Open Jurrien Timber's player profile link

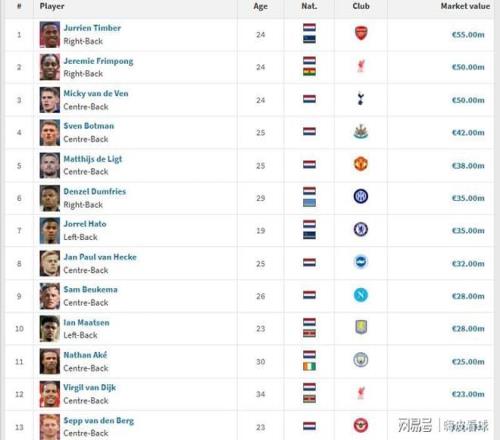[92, 28]
